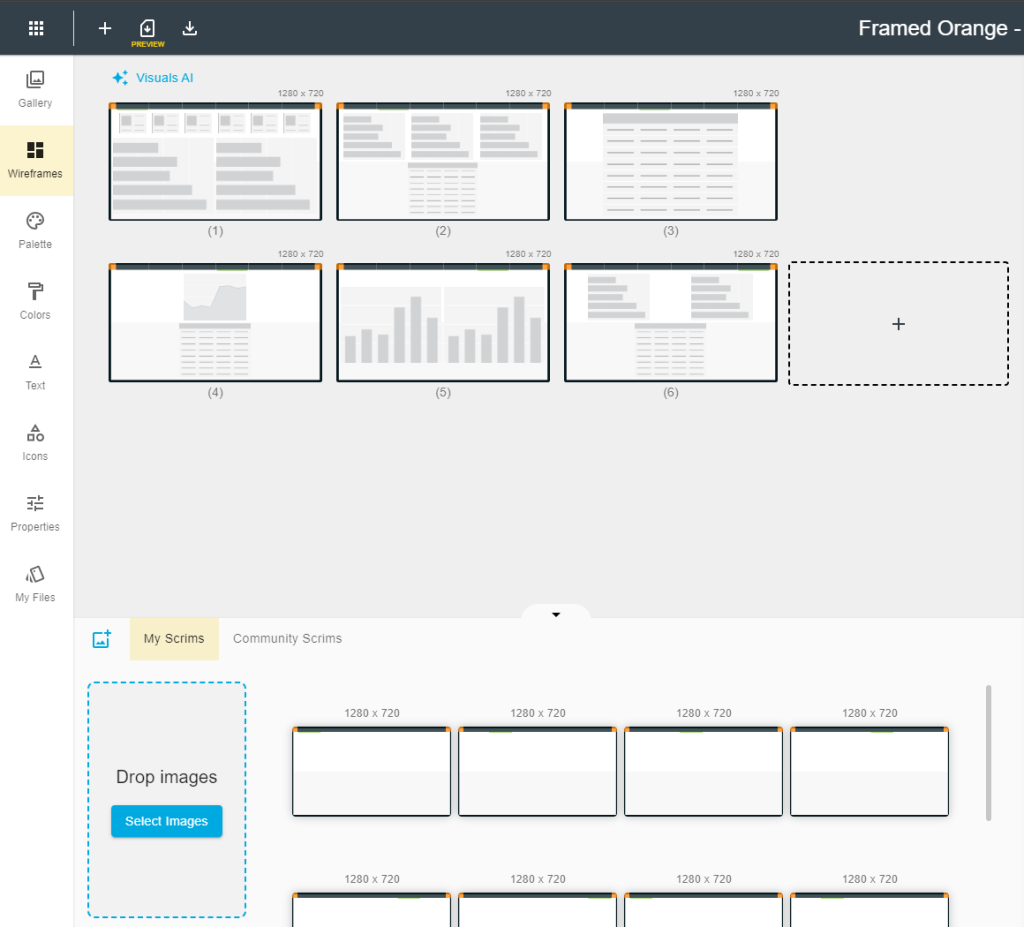Open the Visuals AI link
The image size is (1024, 927).
point(165,78)
